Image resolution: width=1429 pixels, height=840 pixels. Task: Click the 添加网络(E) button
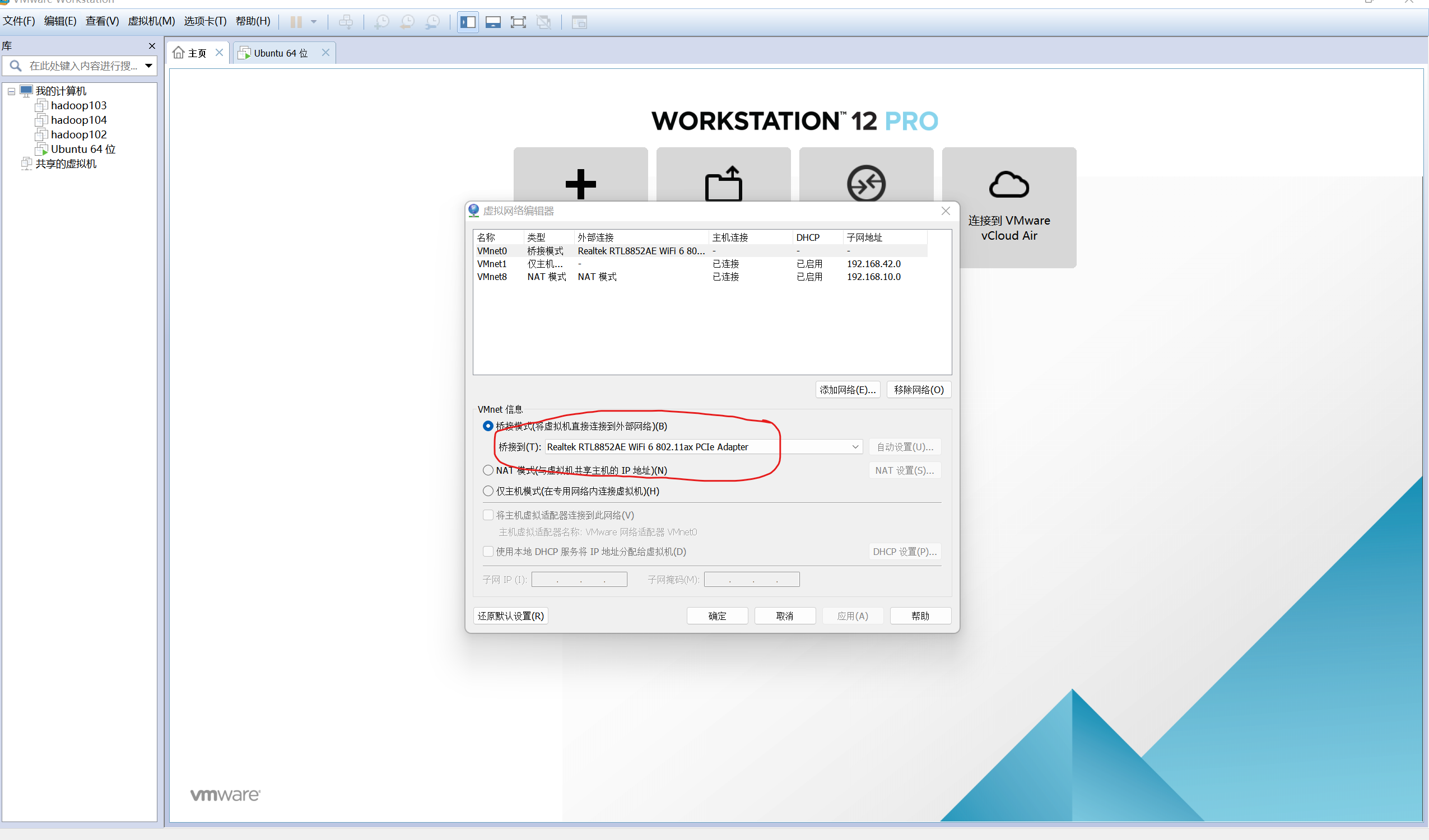[847, 389]
